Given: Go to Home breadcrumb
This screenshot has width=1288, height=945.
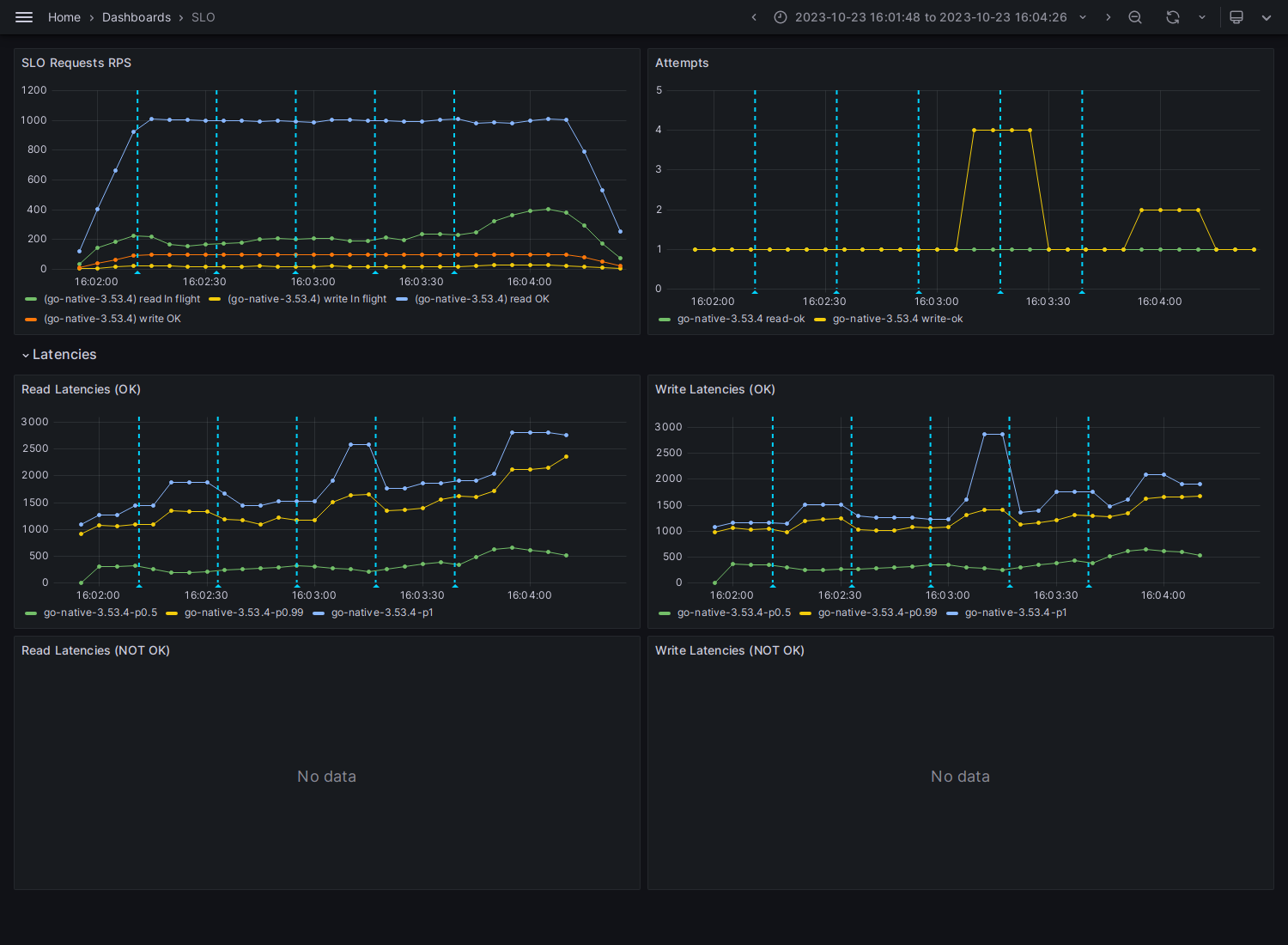Looking at the screenshot, I should (x=64, y=17).
